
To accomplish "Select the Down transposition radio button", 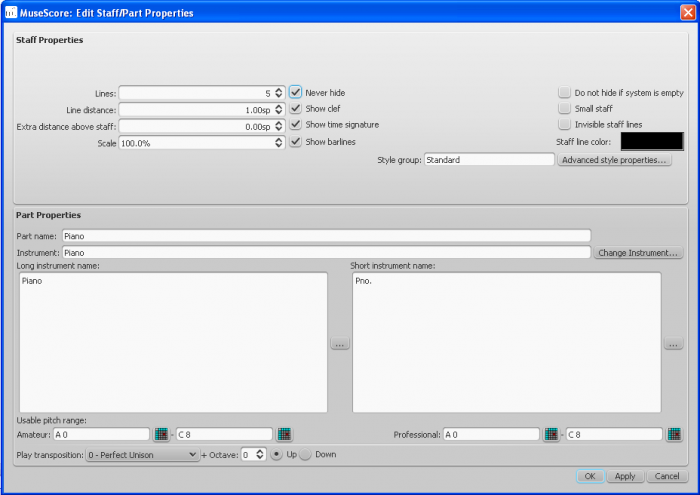I will pos(305,454).
